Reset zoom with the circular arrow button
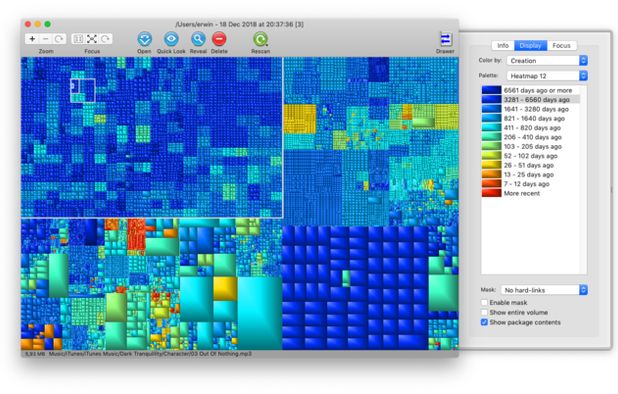The width and height of the screenshot is (618, 394). (59, 39)
